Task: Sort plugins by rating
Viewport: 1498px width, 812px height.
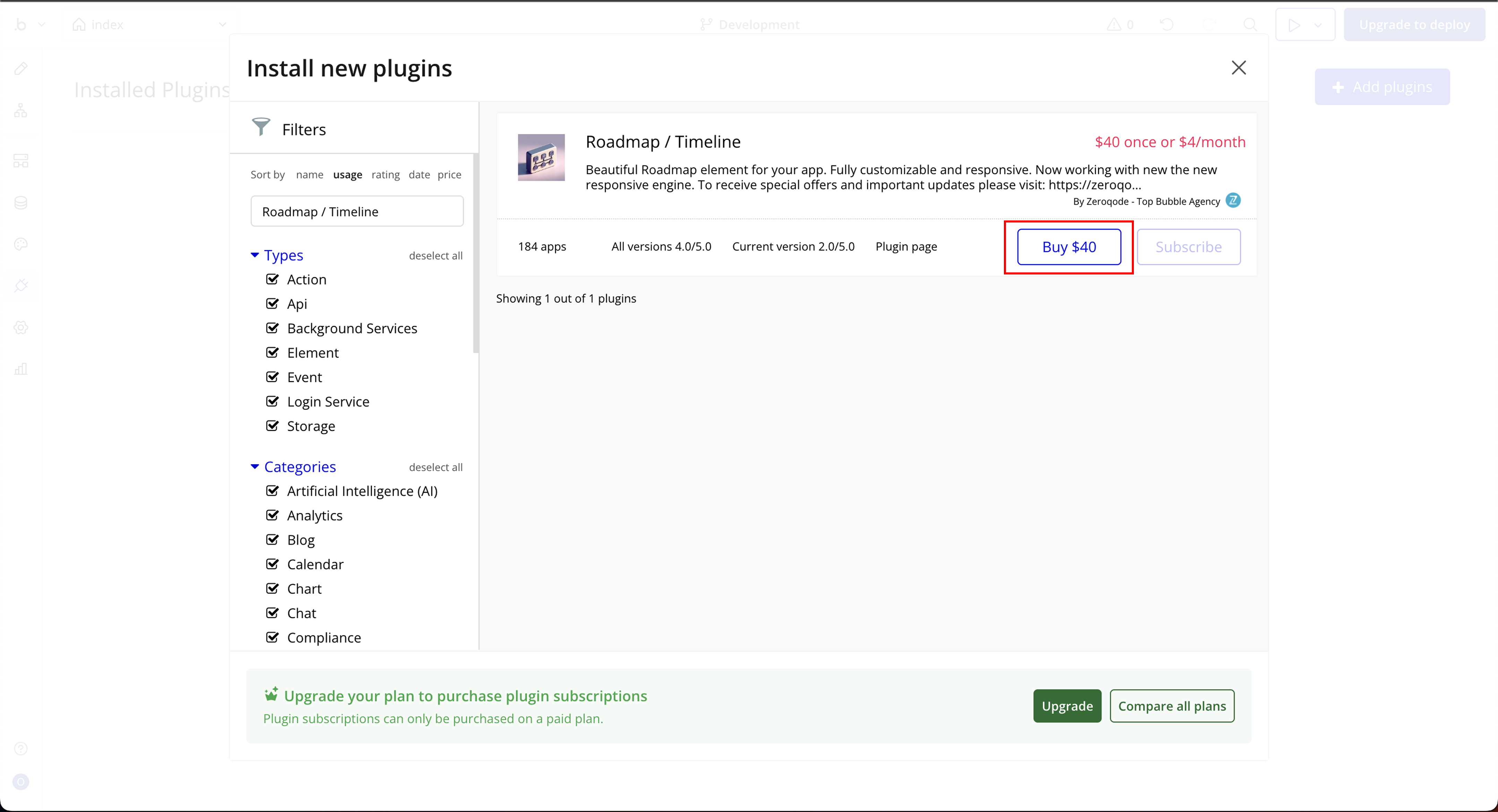Action: [x=386, y=174]
